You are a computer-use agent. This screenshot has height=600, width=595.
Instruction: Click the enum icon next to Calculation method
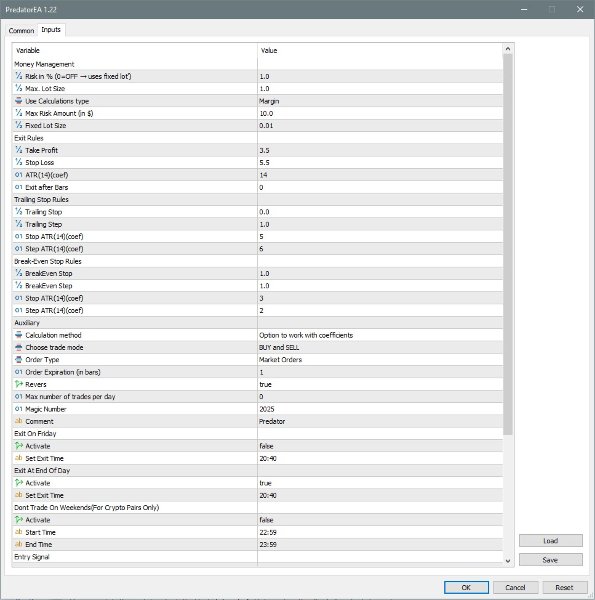point(18,335)
